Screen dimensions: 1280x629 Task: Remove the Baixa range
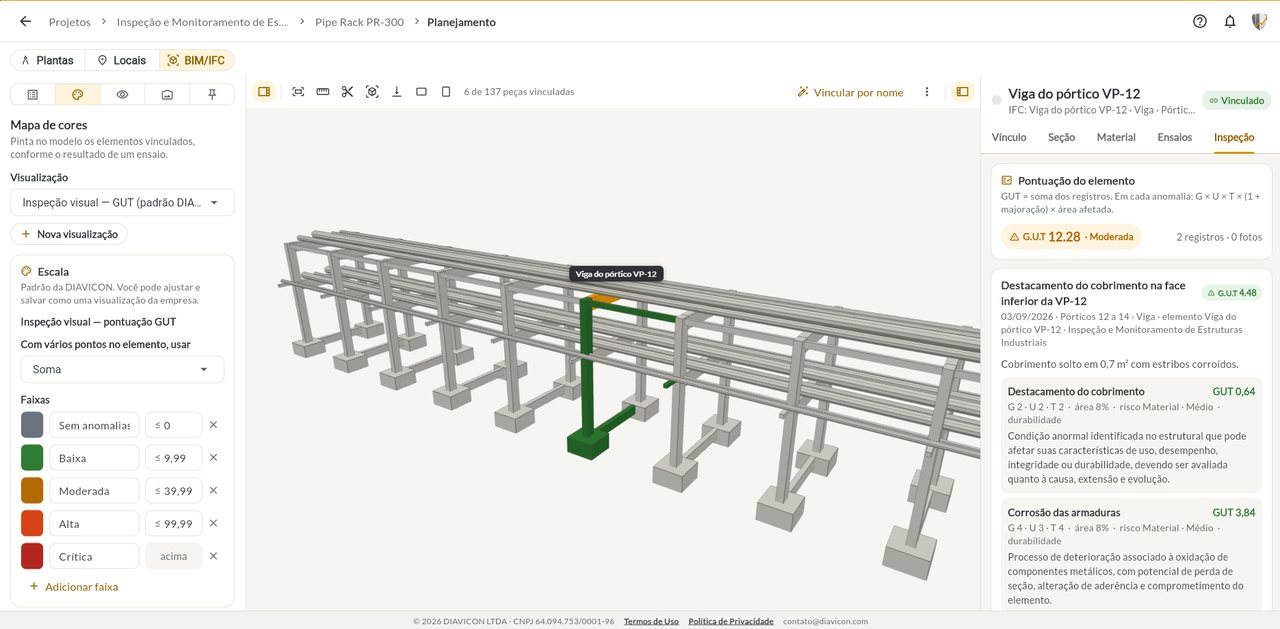pyautogui.click(x=213, y=458)
